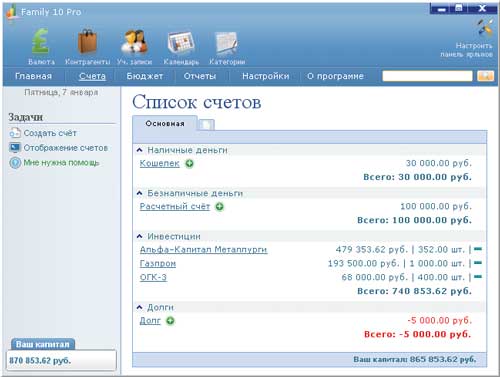Open the Долг account link
The height and width of the screenshot is (377, 500).
150,321
